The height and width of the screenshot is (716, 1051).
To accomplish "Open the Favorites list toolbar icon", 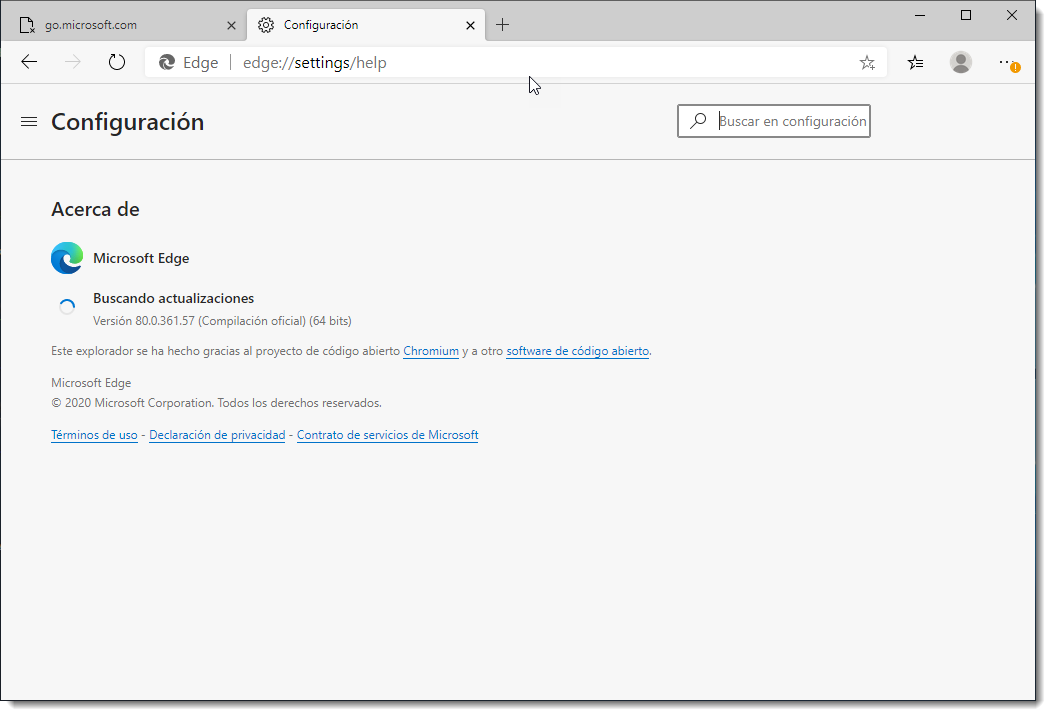I will pos(916,62).
